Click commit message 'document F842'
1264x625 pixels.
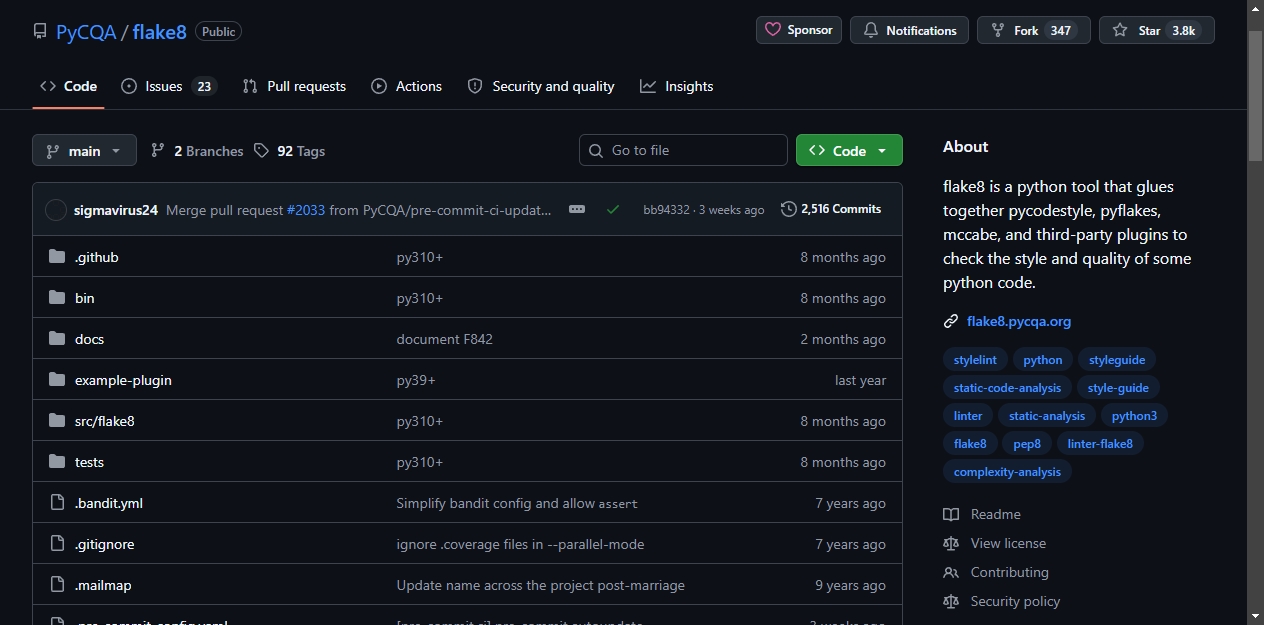tap(444, 339)
